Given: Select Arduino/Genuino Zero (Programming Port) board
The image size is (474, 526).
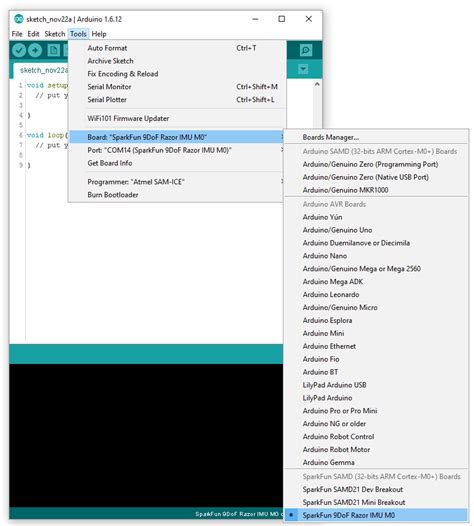Looking at the screenshot, I should click(376, 164).
